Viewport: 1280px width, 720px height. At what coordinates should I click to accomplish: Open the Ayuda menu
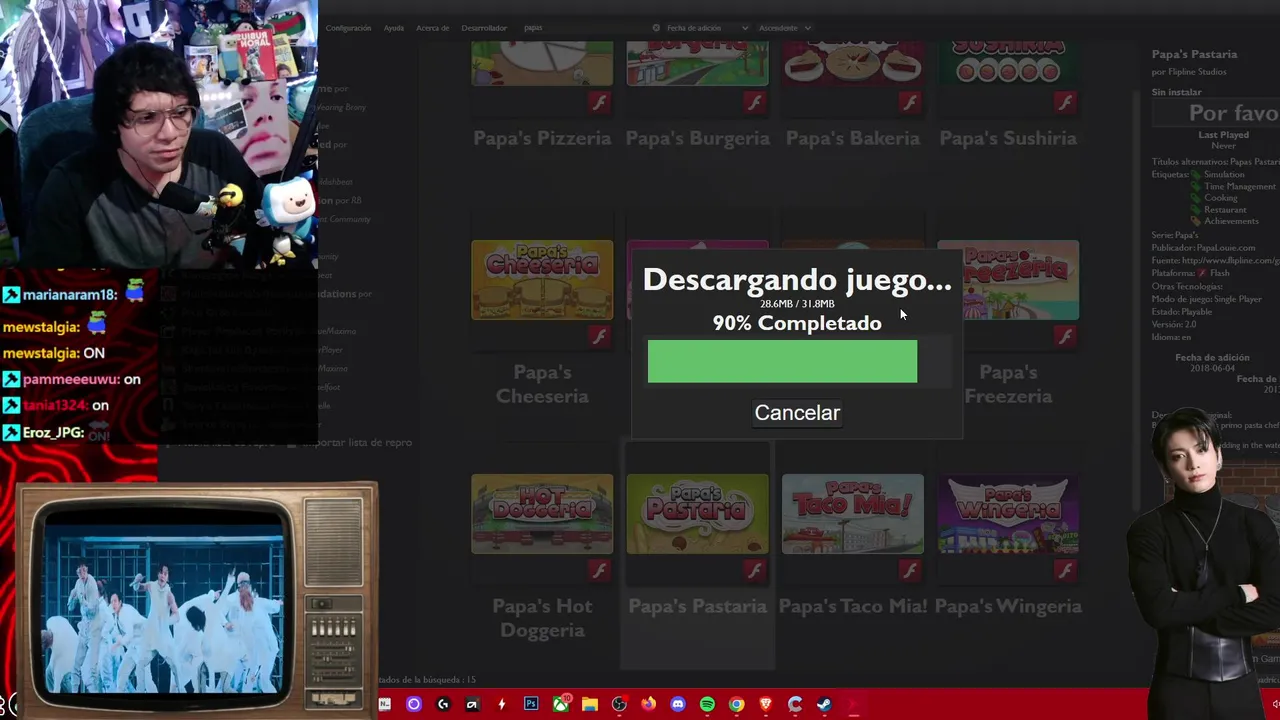pyautogui.click(x=394, y=28)
